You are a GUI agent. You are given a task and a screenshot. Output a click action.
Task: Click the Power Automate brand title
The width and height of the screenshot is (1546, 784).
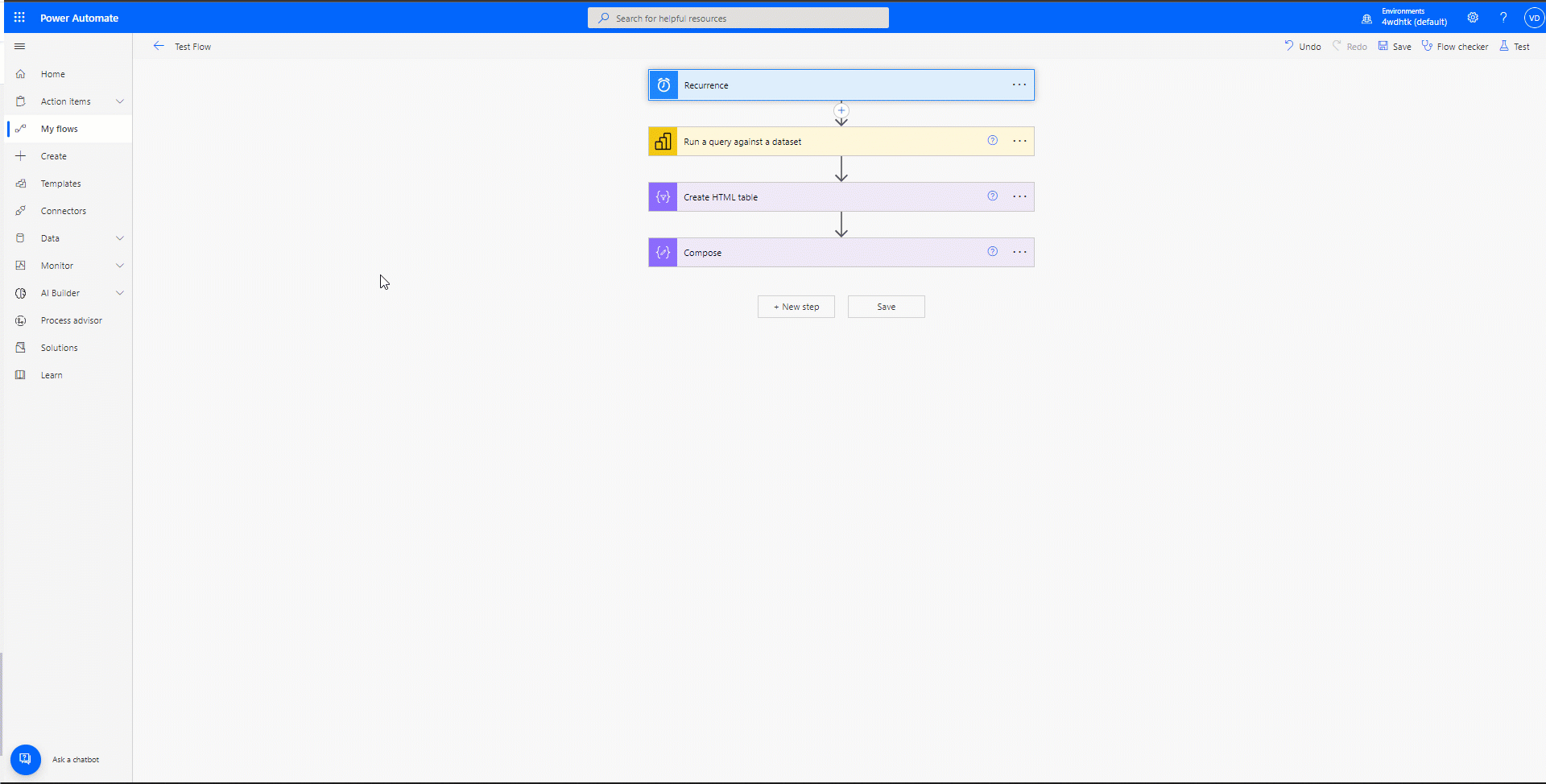79,18
